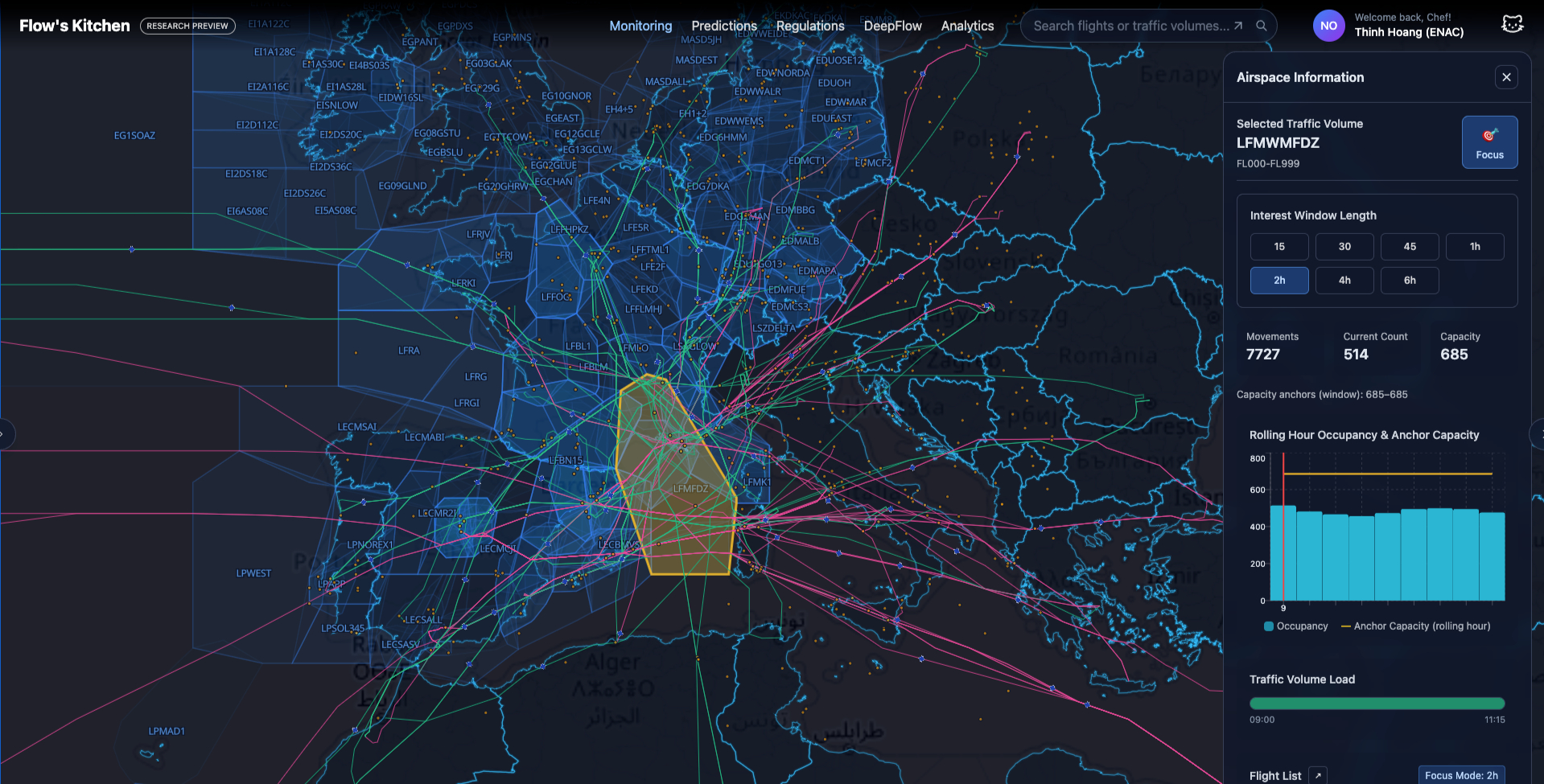Screen dimensions: 1544x784
Task: Expand the right edge panel handle
Action: coord(1538,434)
